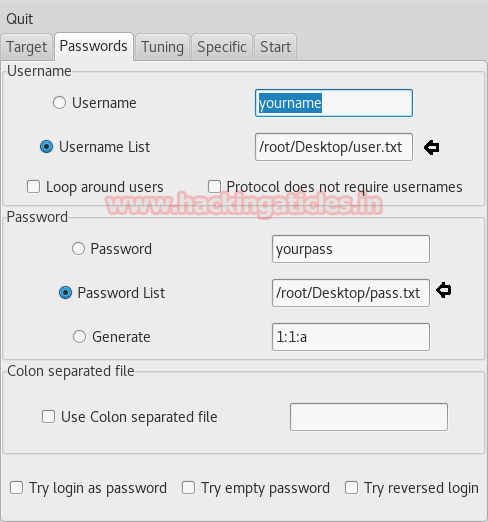Select the Username List radio option

click(46, 147)
